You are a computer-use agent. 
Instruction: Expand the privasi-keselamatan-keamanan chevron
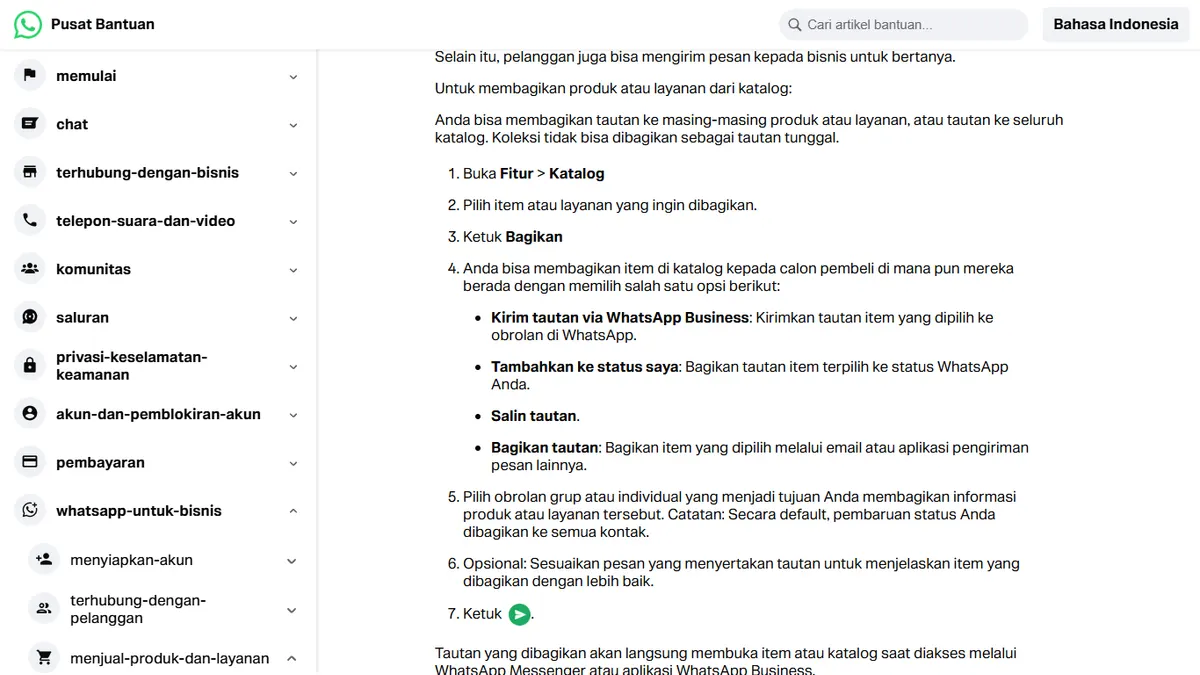click(x=293, y=367)
